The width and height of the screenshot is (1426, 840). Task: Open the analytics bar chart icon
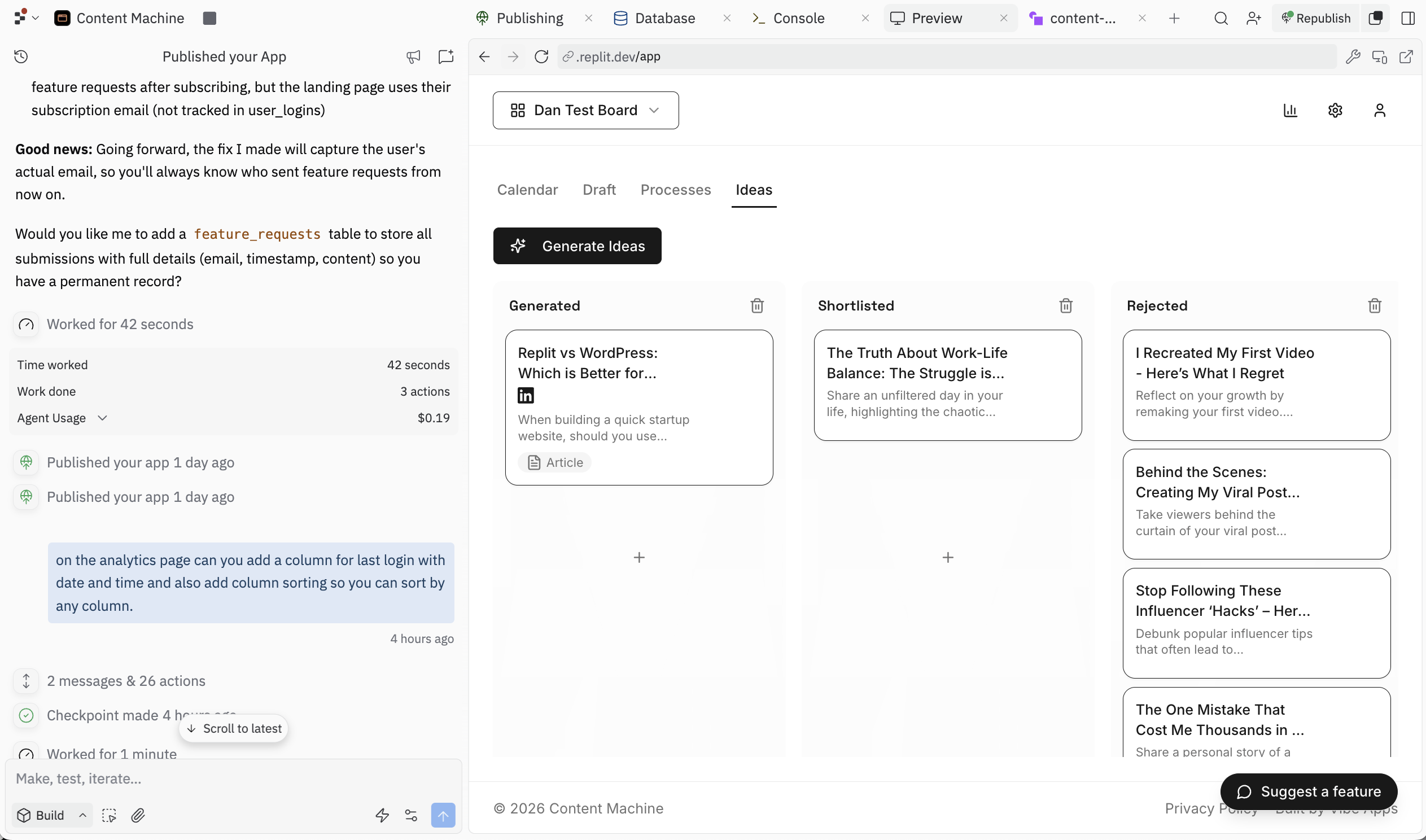coord(1290,111)
